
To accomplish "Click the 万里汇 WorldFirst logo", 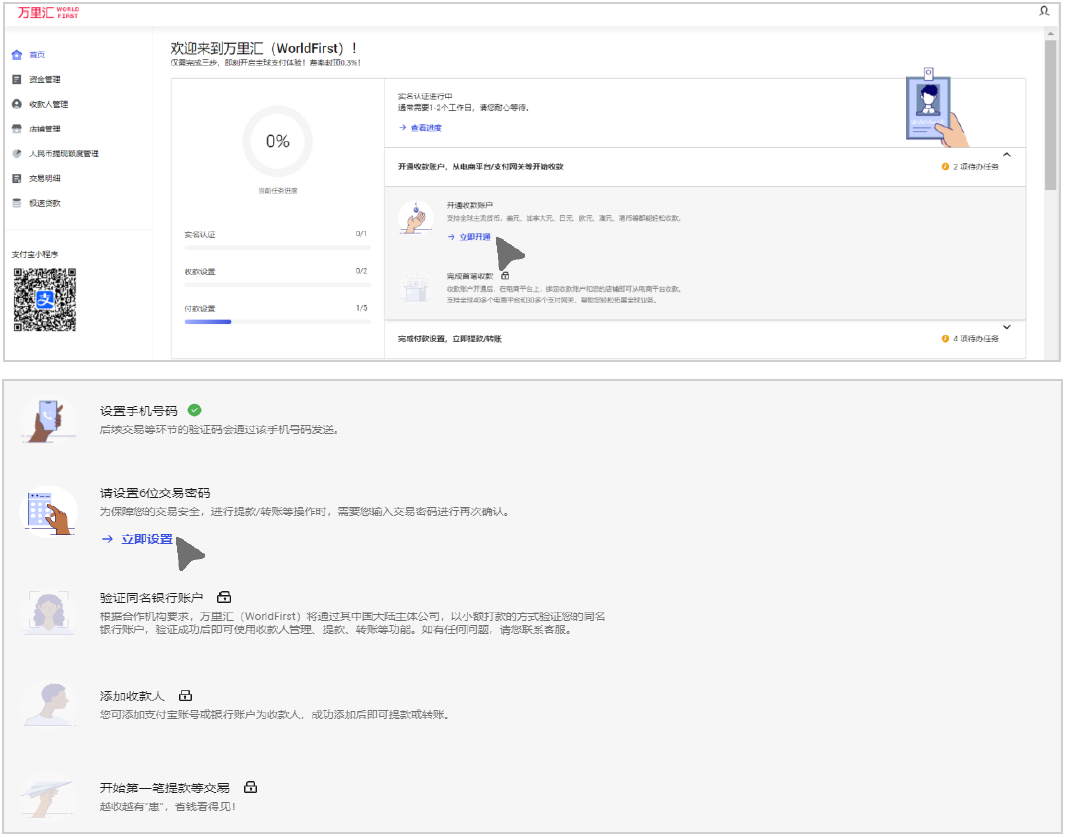I will [48, 12].
